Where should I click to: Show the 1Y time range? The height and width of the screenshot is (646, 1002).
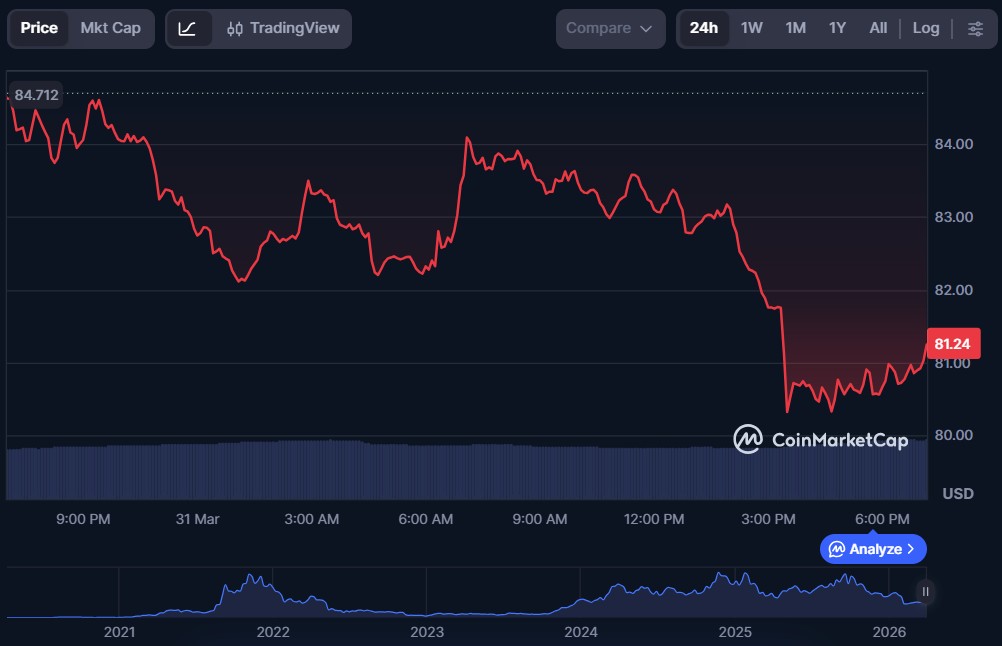pos(837,29)
